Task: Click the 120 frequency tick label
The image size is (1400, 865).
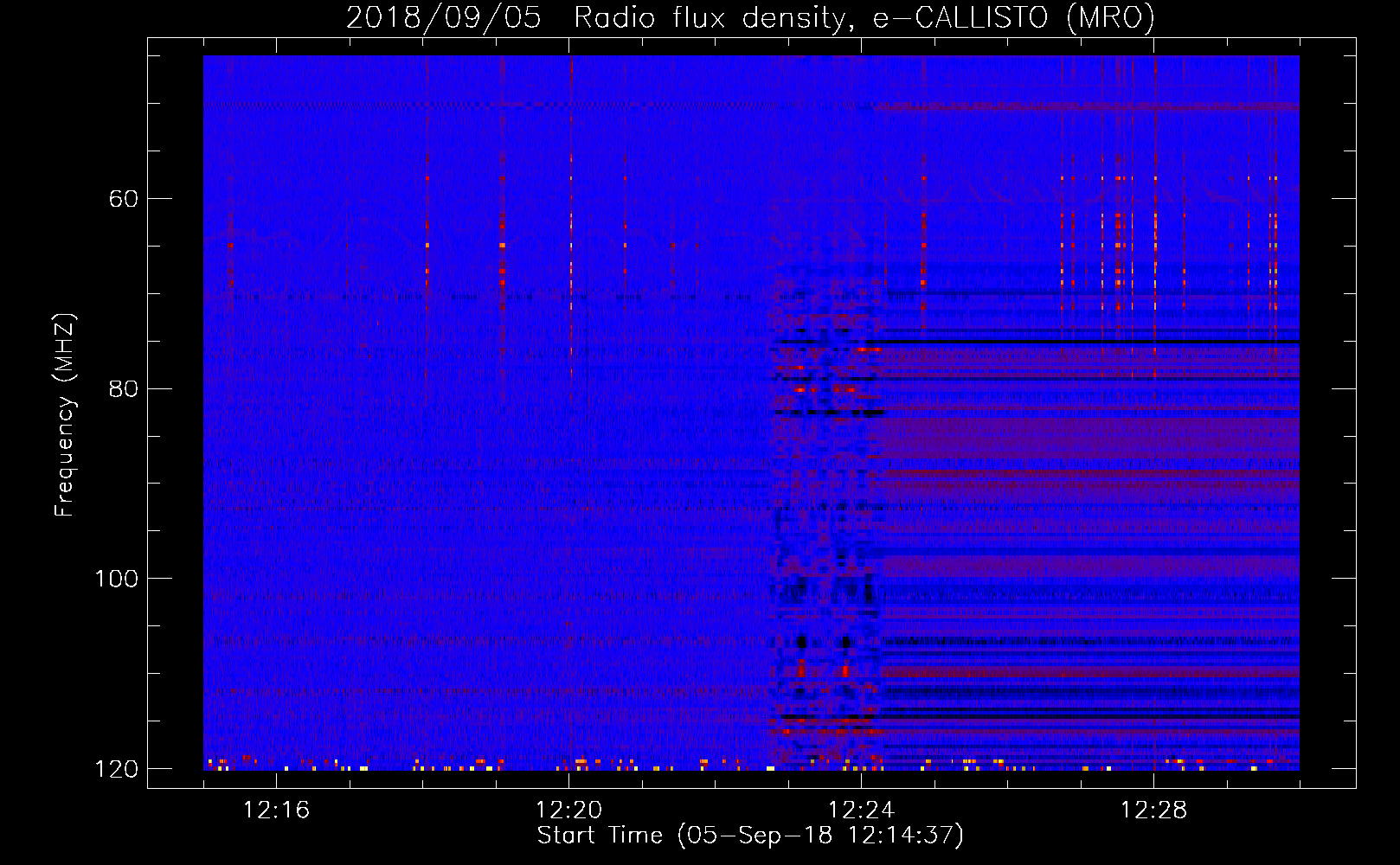Action: click(116, 769)
